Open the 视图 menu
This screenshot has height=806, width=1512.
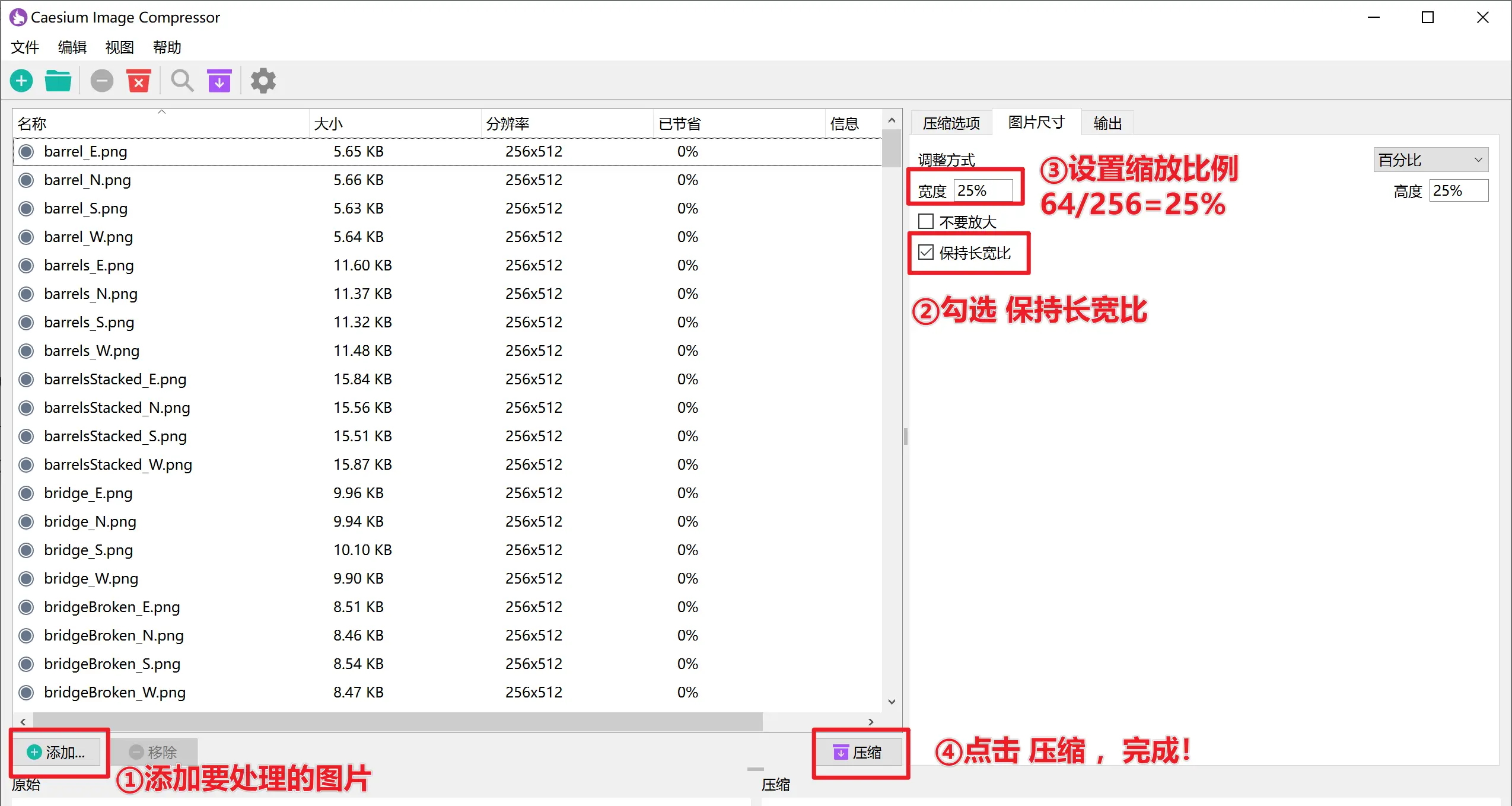[119, 47]
